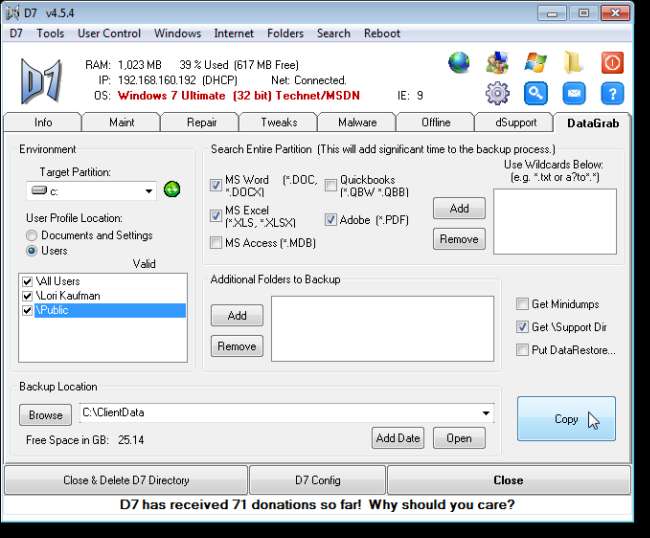650x538 pixels.
Task: Open the Tools menu
Action: click(50, 33)
